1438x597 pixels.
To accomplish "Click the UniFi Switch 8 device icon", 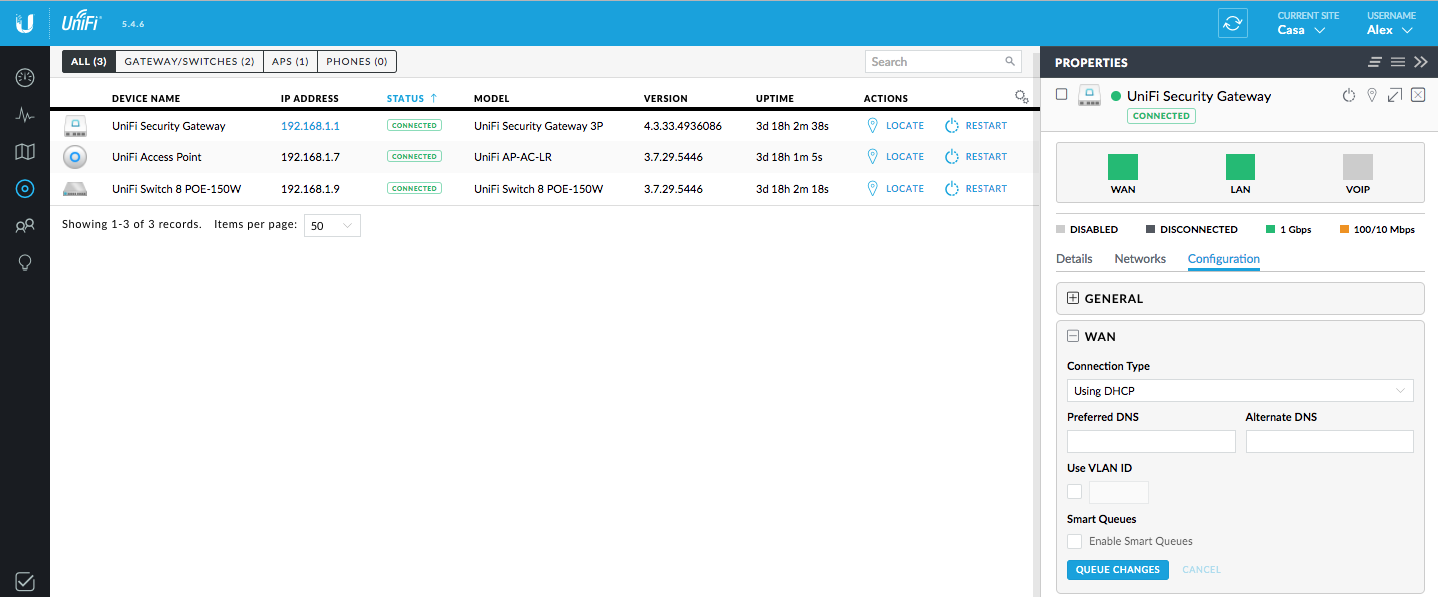I will click(x=75, y=188).
